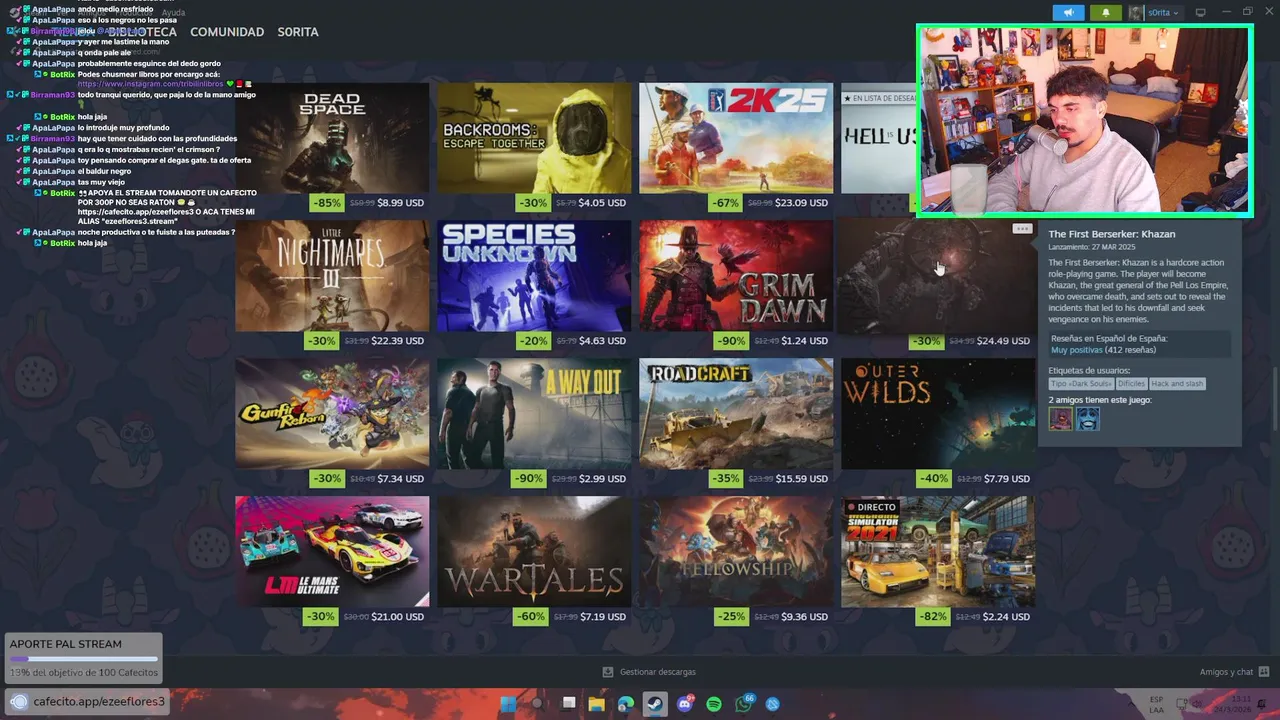Click the "Difíciles" user tag
This screenshot has width=1280, height=720.
tap(1131, 384)
